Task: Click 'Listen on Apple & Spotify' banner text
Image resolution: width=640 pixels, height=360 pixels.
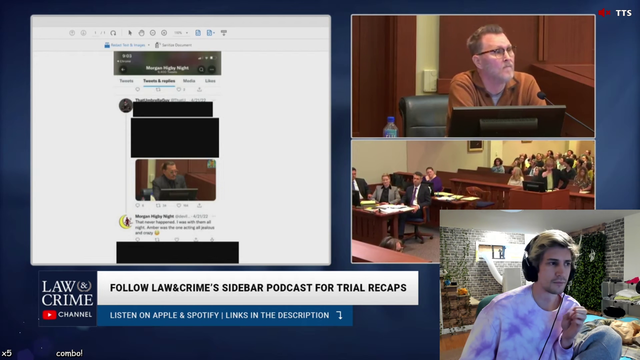Action: pos(219,315)
